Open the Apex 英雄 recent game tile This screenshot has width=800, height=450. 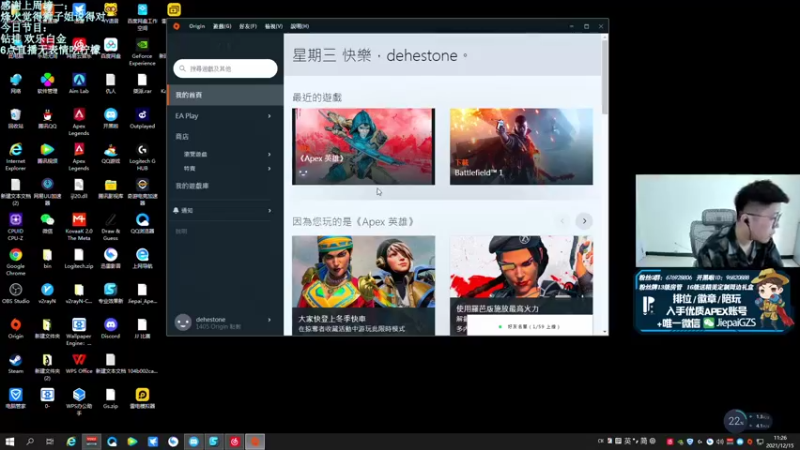pyautogui.click(x=363, y=146)
